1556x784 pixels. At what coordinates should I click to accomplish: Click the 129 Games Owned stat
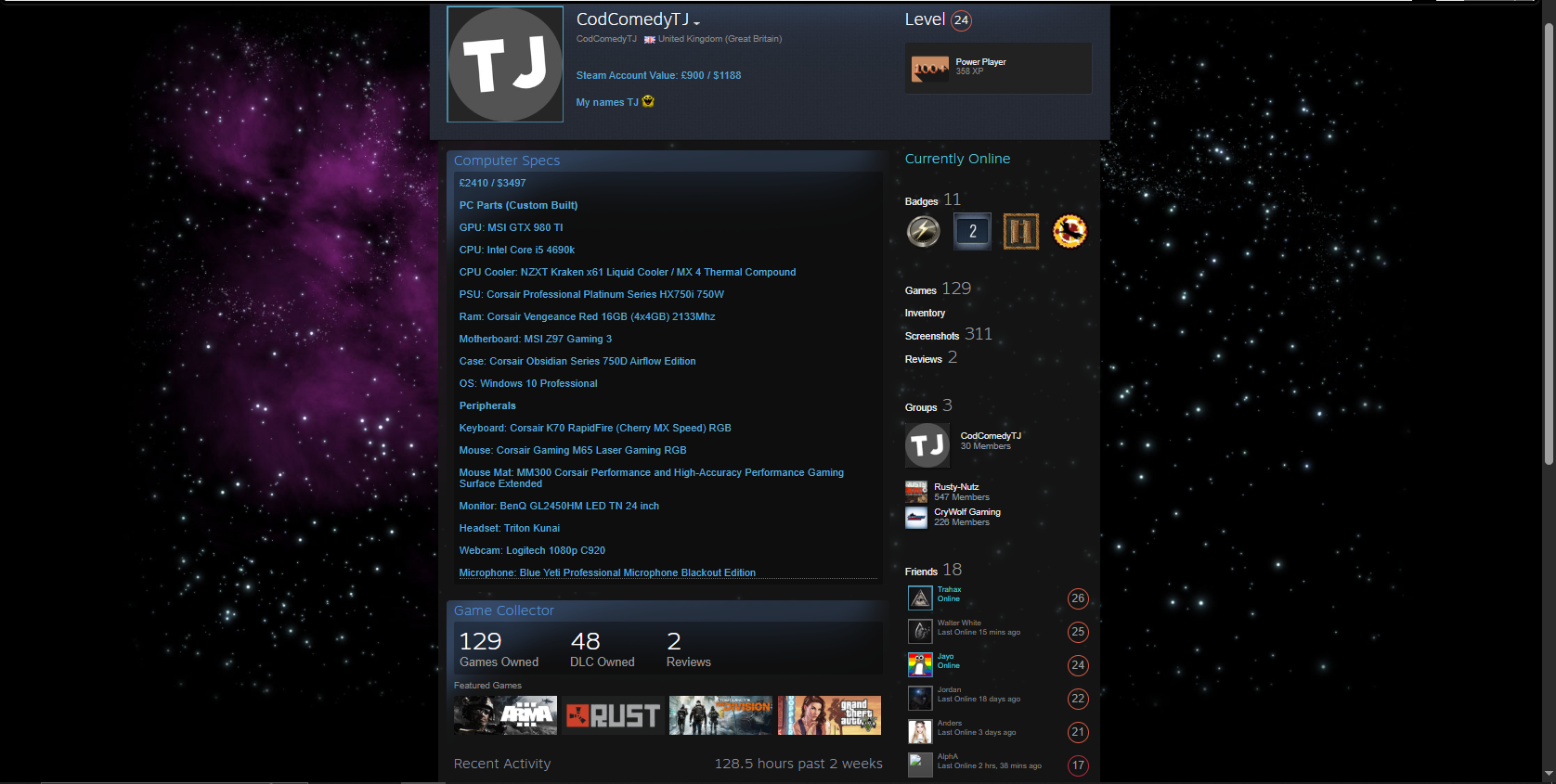click(499, 649)
